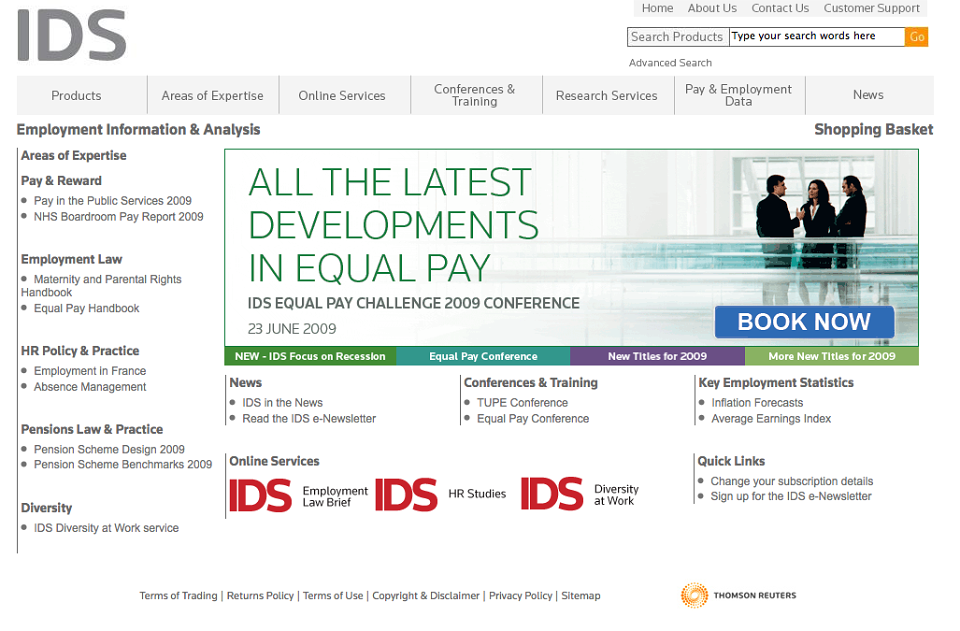
Task: Open the Inflation Forecasts link
Action: [757, 403]
